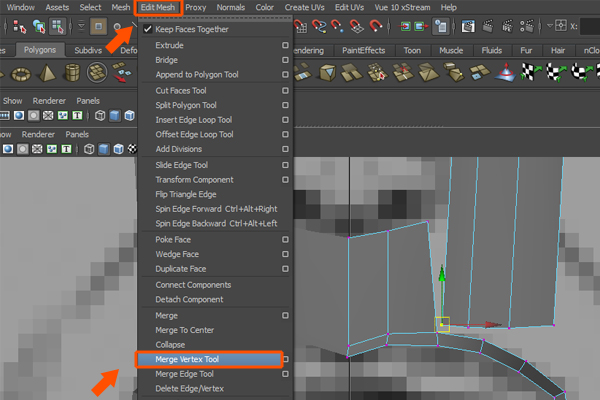The width and height of the screenshot is (600, 400).
Task: Click Split Polygon Tool entry
Action: click(x=186, y=105)
